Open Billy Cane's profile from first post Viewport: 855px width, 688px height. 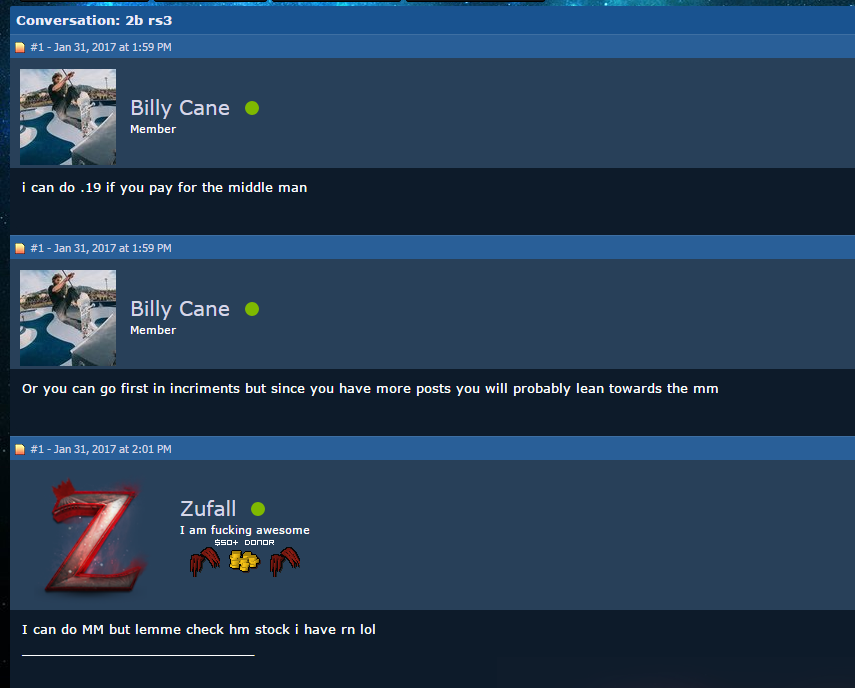[180, 108]
